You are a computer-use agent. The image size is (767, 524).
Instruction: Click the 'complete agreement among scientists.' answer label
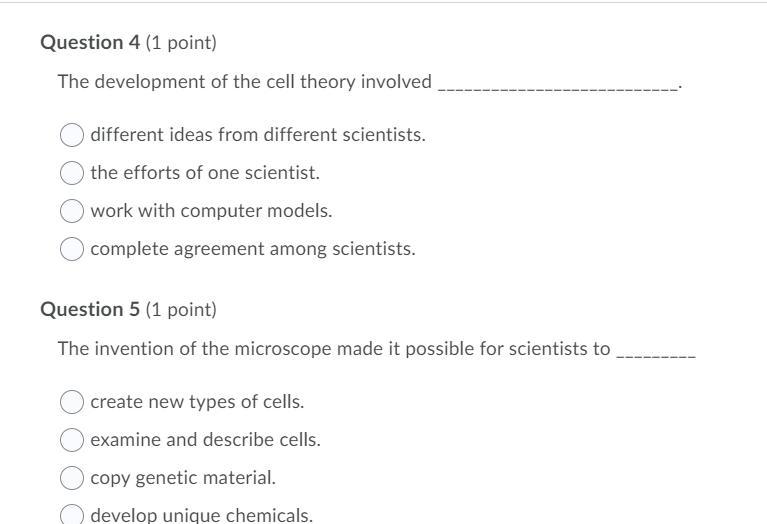(252, 249)
